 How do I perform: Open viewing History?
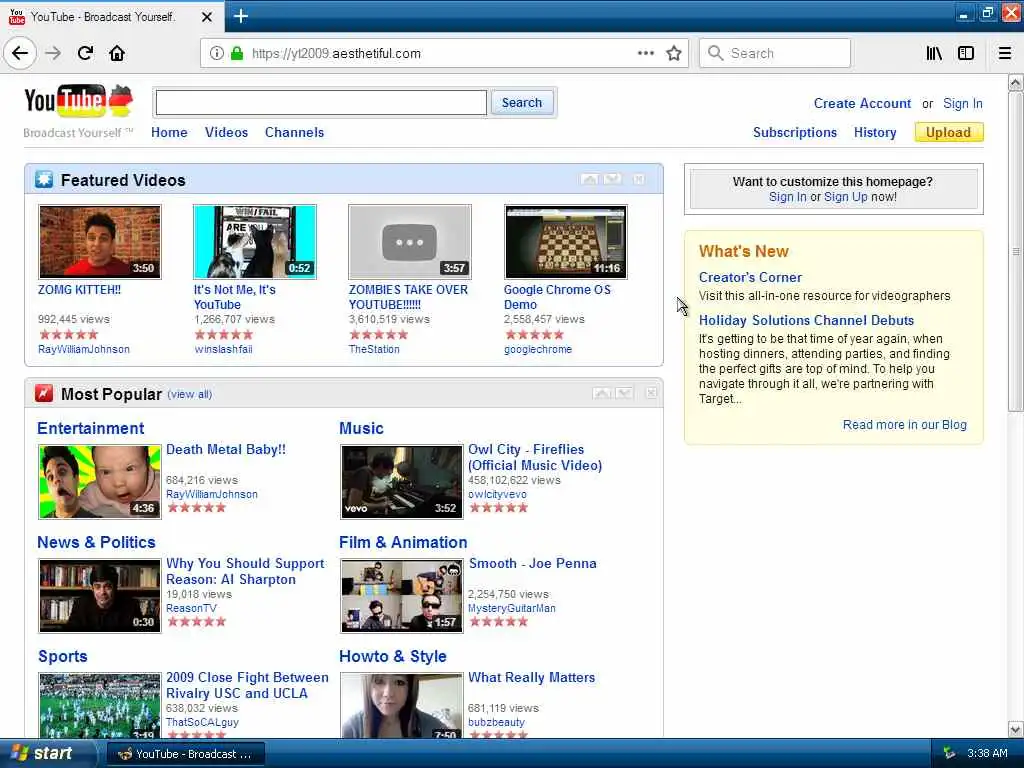tap(874, 132)
